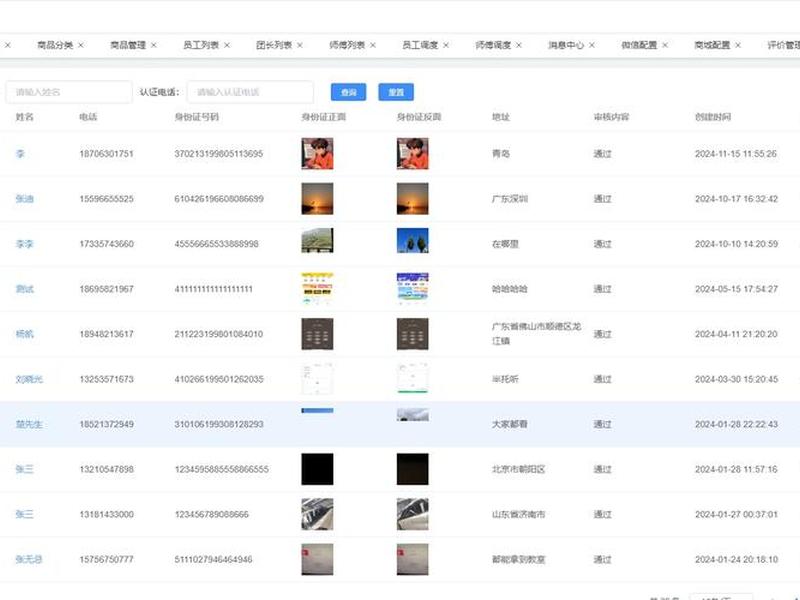View ID back image for 测试
800x600 pixels.
pos(413,289)
